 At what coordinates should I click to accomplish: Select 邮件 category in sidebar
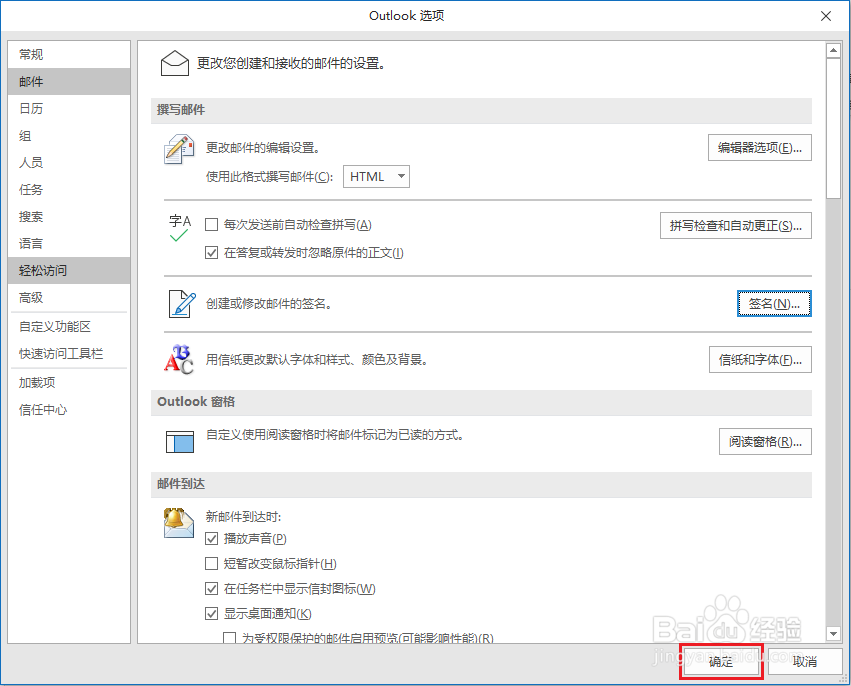[69, 81]
